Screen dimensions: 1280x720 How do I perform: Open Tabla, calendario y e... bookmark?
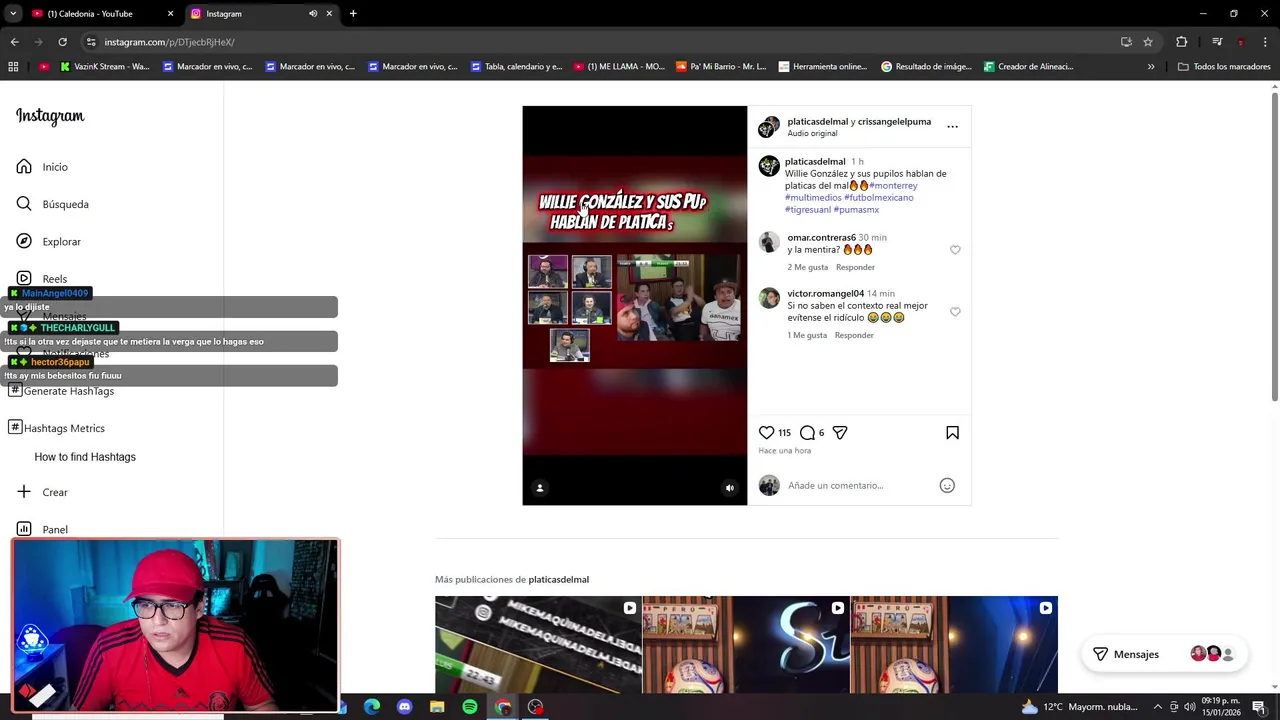pyautogui.click(x=516, y=67)
